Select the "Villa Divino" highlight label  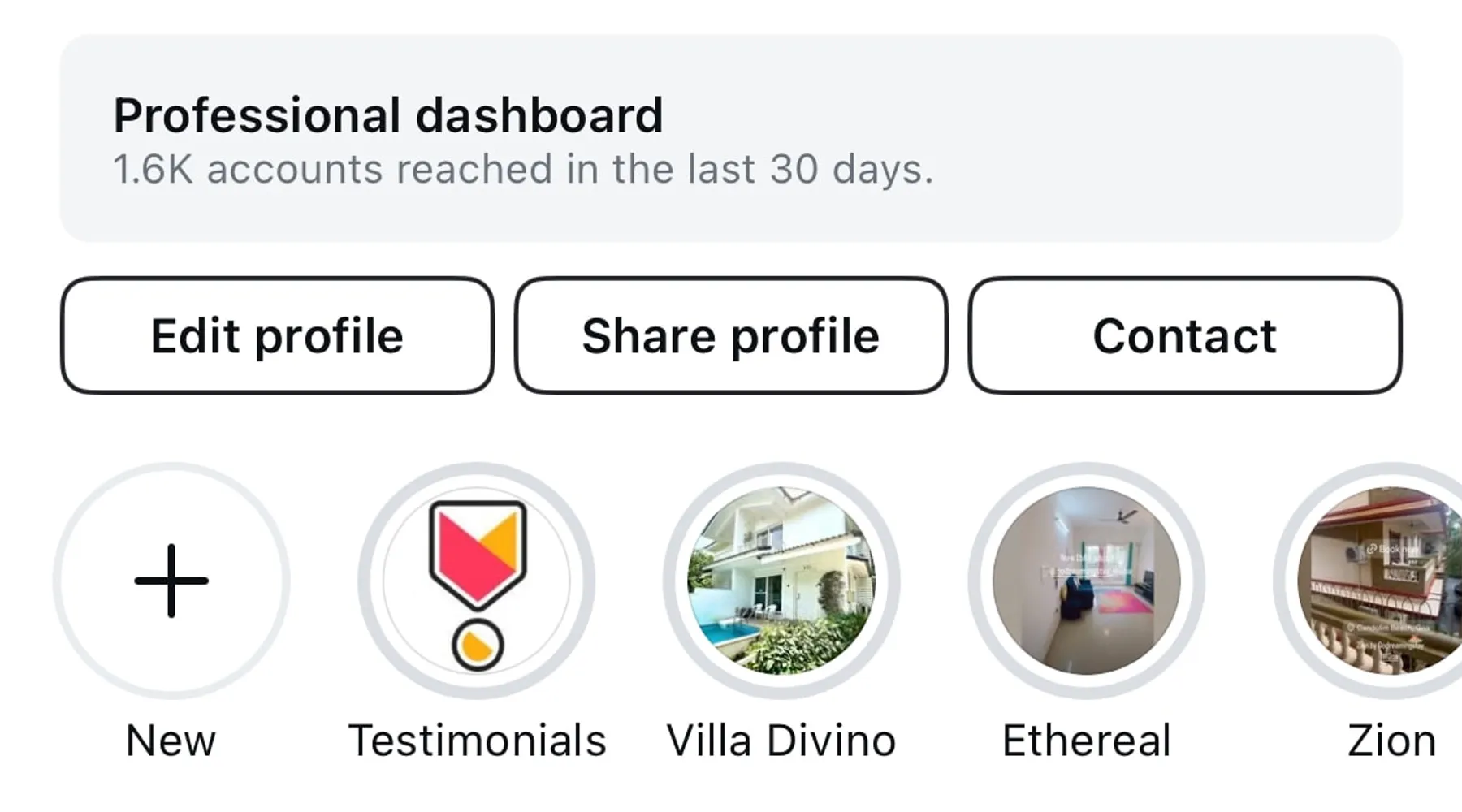tap(781, 741)
